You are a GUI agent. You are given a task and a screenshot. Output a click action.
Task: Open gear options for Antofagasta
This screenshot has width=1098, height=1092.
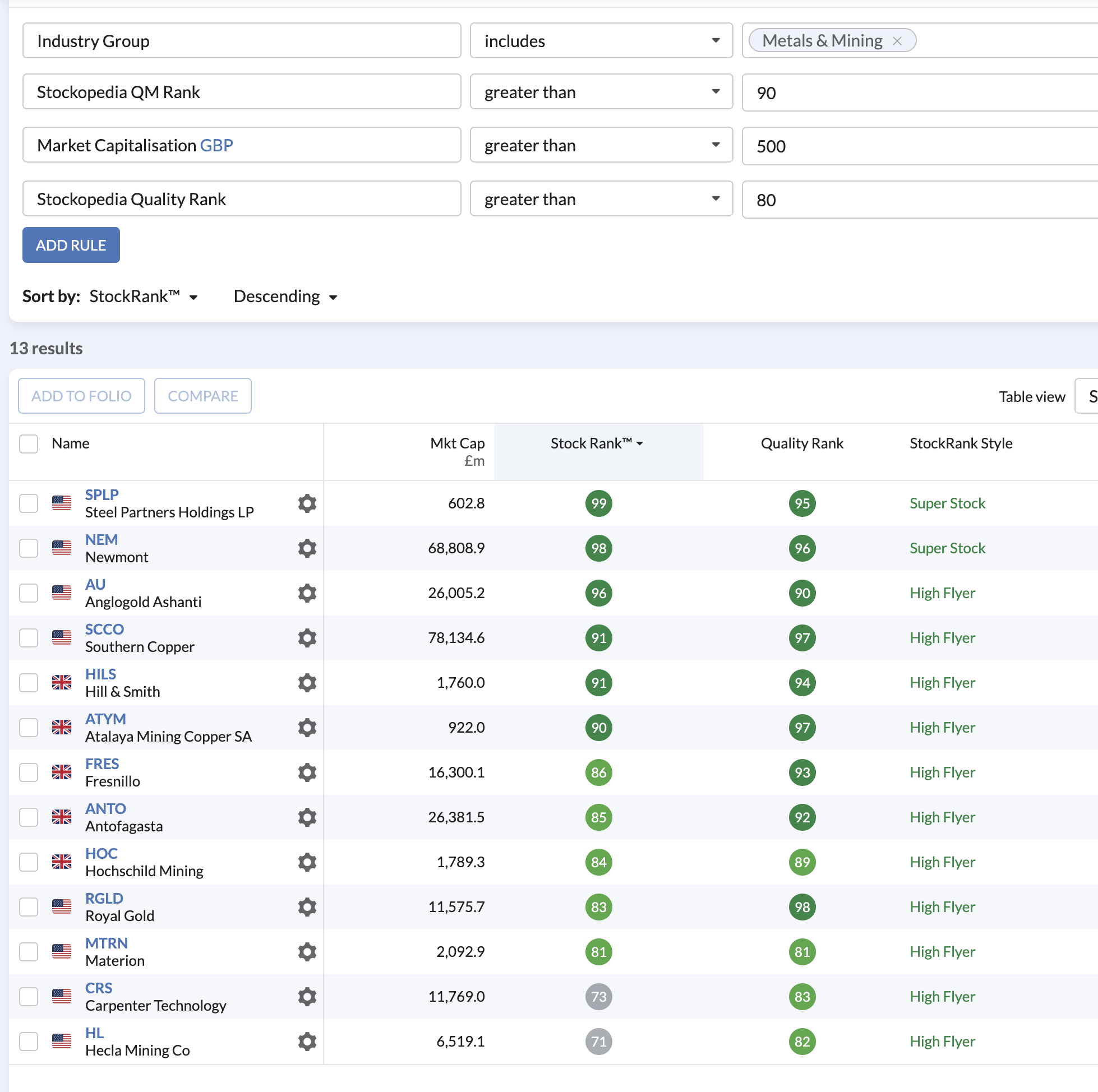(x=307, y=817)
